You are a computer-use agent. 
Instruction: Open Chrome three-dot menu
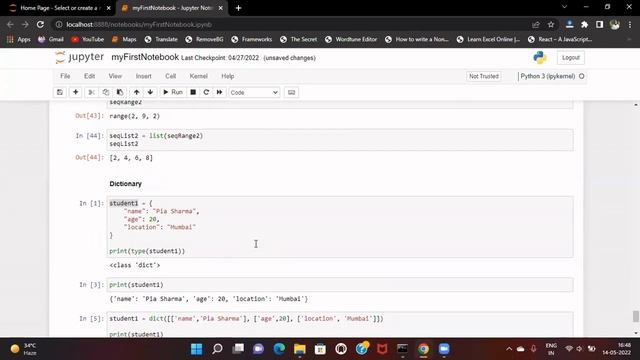[630, 24]
